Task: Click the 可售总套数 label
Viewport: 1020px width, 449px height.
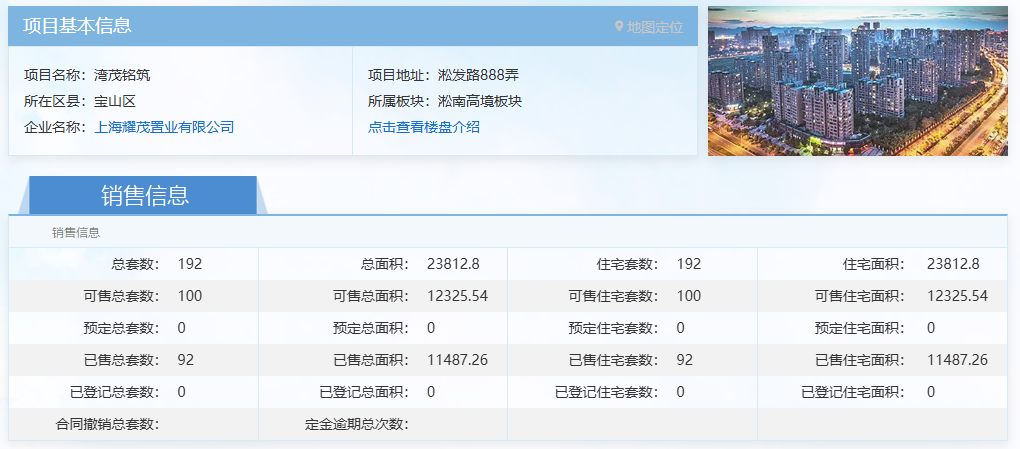Action: click(122, 296)
